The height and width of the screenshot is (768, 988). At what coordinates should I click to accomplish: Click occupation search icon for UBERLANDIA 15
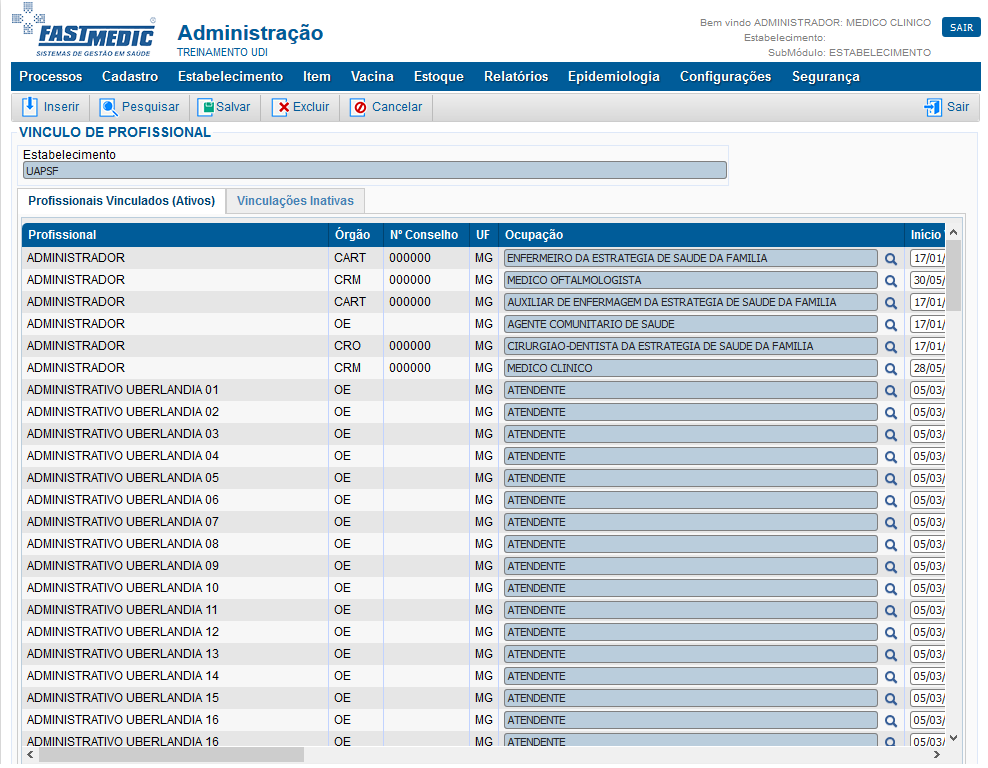[x=890, y=699]
